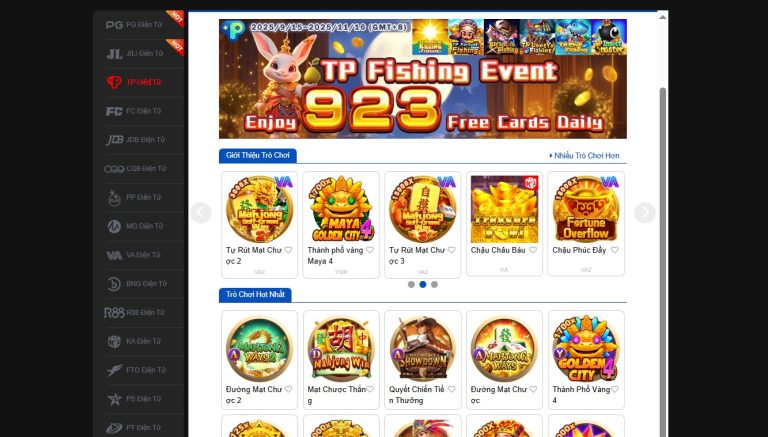The image size is (768, 437).
Task: Show next games with right carousel arrow
Action: 645,213
